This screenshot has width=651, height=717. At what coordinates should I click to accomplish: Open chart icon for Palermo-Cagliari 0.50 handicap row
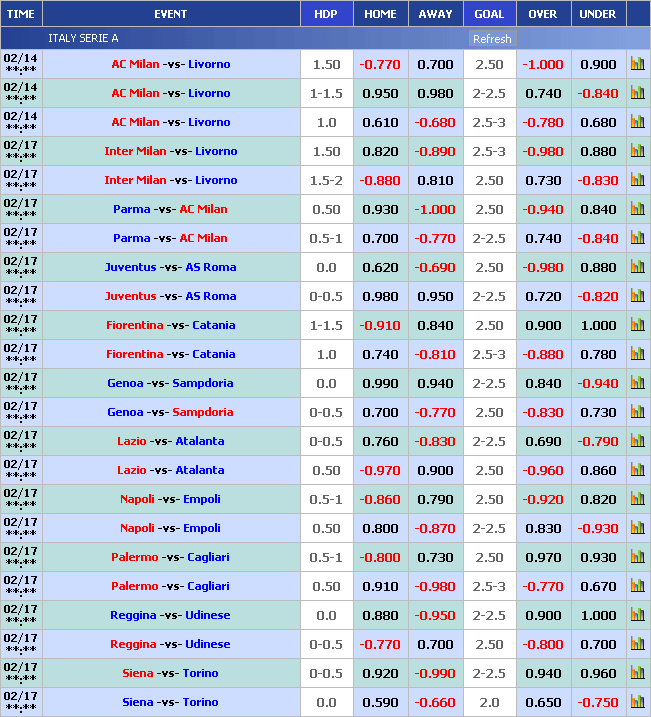pyautogui.click(x=637, y=586)
